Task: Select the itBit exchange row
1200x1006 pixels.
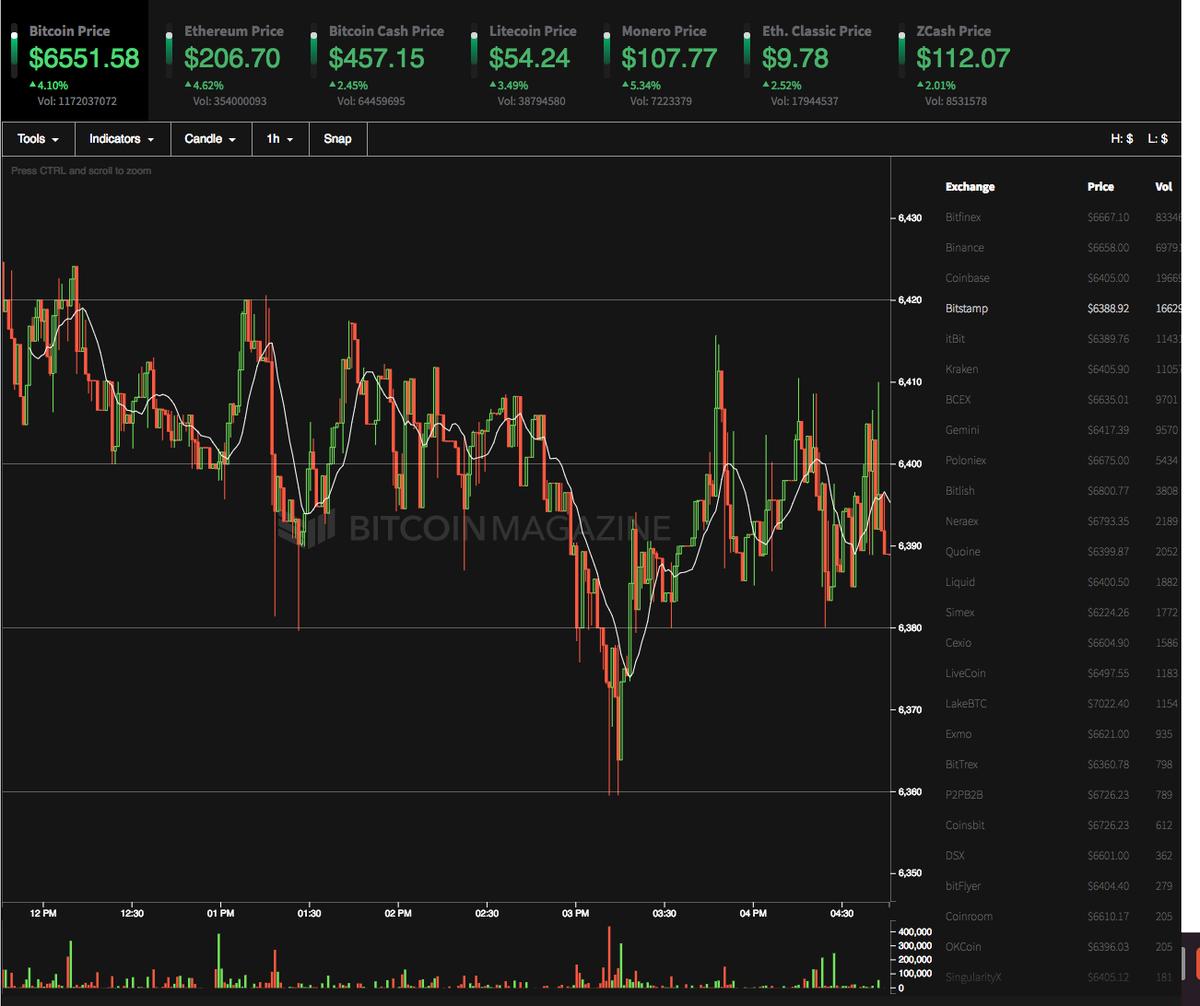Action: 1063,339
